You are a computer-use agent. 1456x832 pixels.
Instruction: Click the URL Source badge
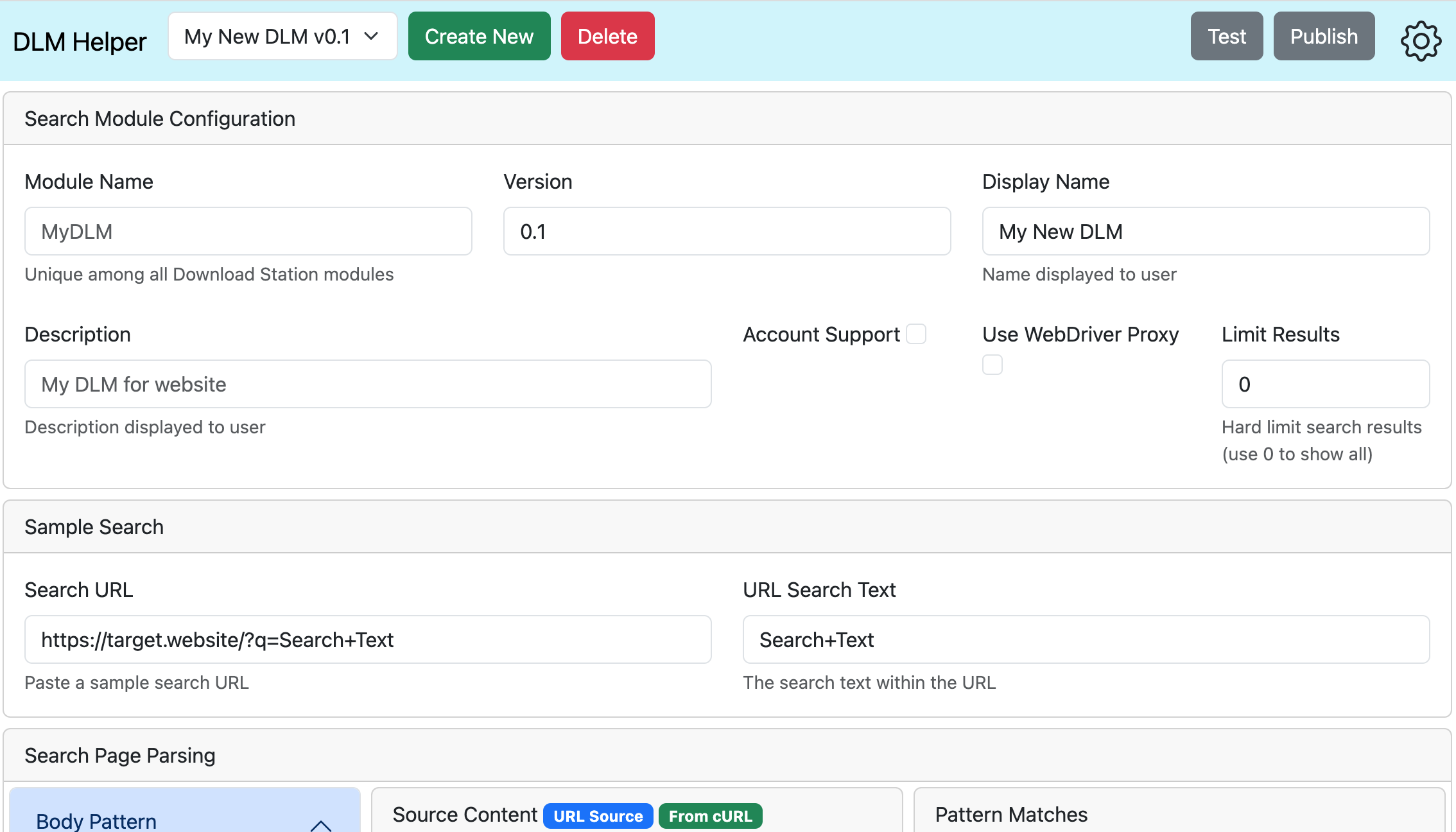(x=598, y=816)
